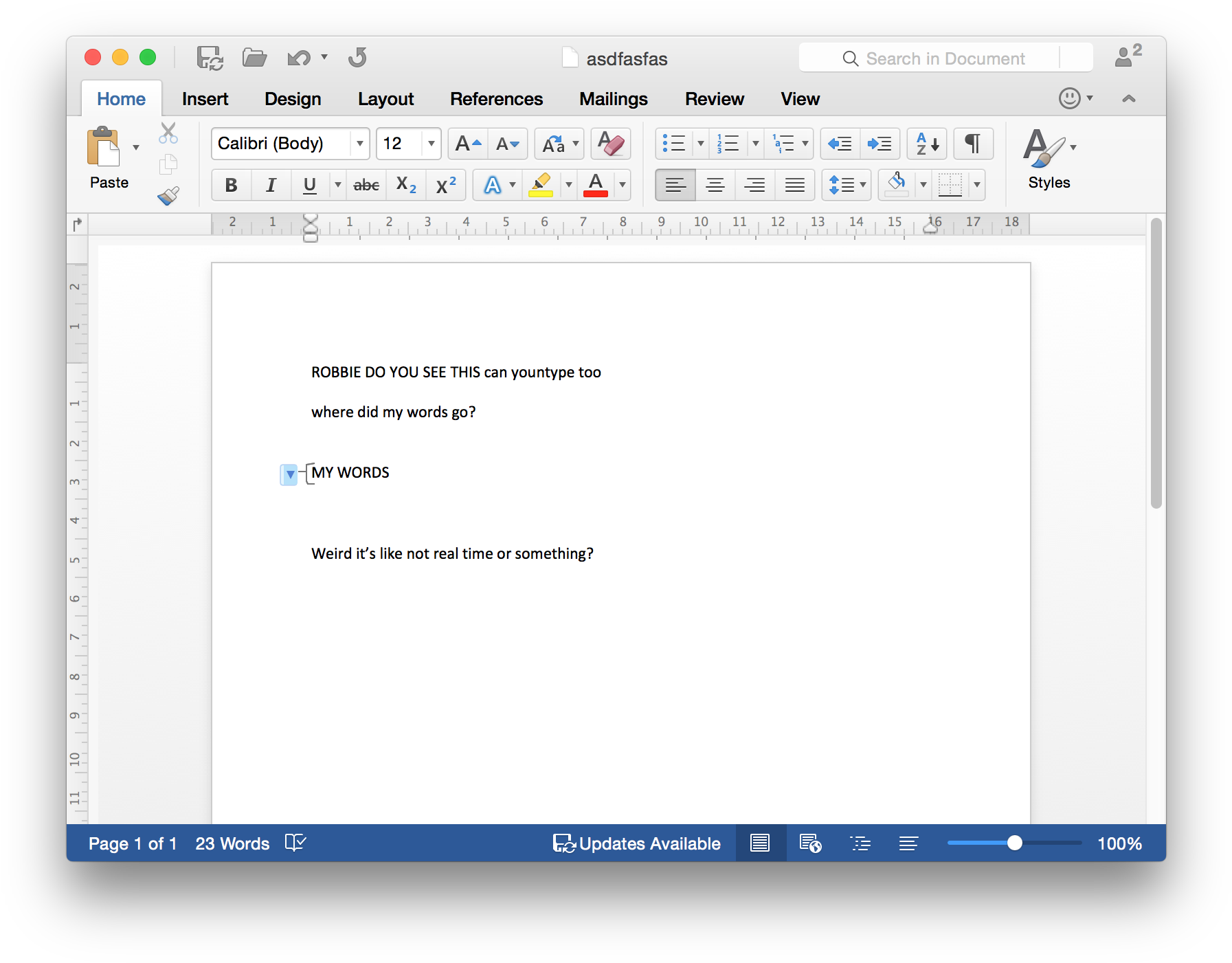This screenshot has width=1232, height=963.
Task: Open the spelling and grammar check icon
Action: [295, 843]
